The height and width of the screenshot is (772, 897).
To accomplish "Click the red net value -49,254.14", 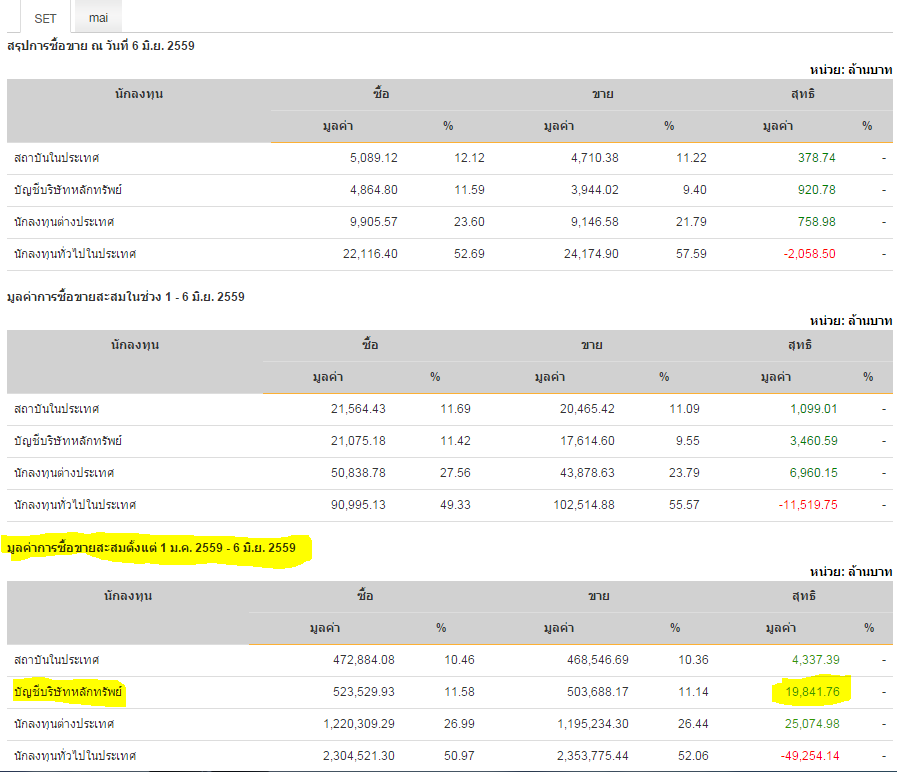I will [x=808, y=755].
